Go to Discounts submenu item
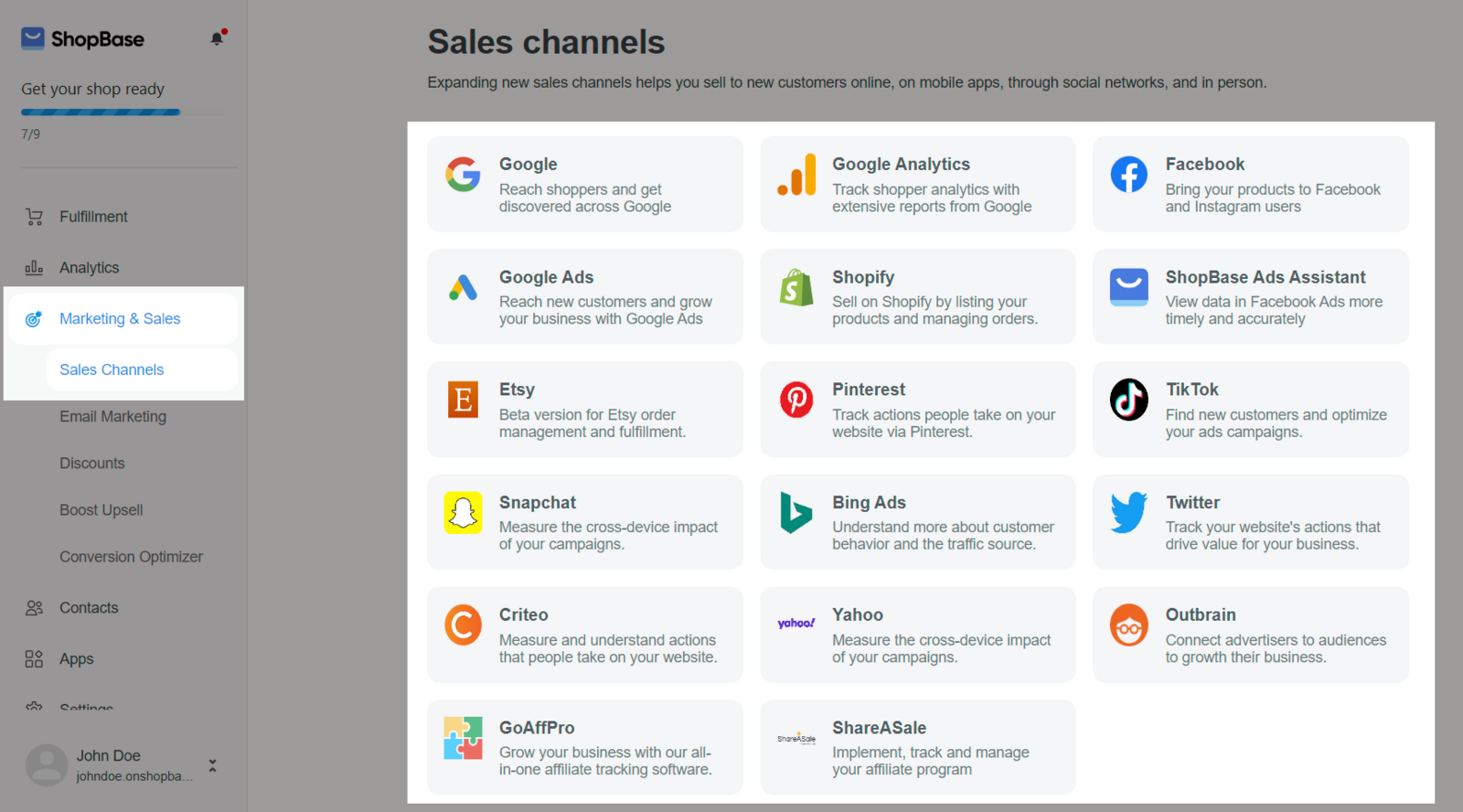Screen dimensions: 1463x812 (x=92, y=464)
